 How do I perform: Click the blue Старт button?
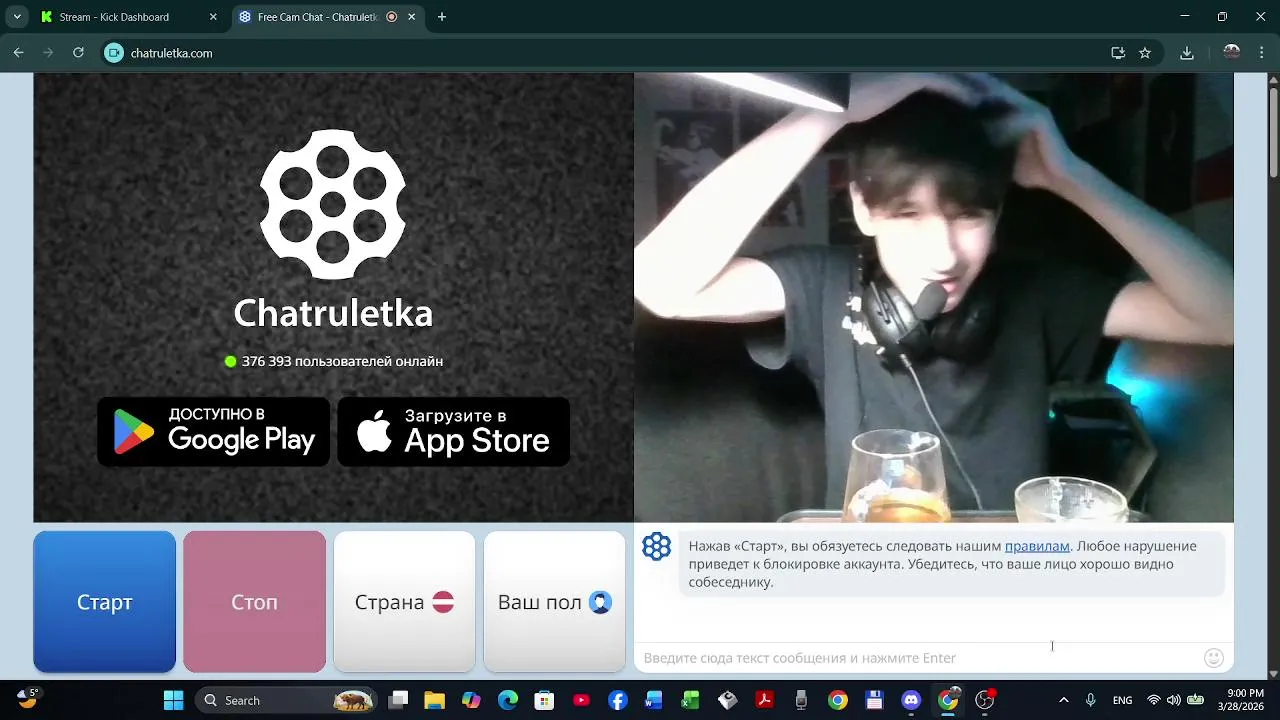tap(105, 602)
